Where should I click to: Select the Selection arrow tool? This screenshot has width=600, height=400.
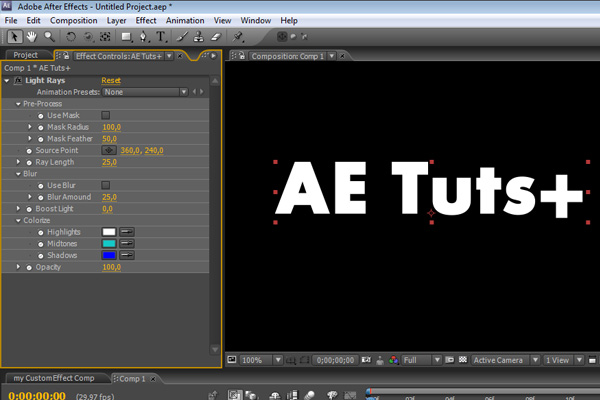pyautogui.click(x=15, y=37)
